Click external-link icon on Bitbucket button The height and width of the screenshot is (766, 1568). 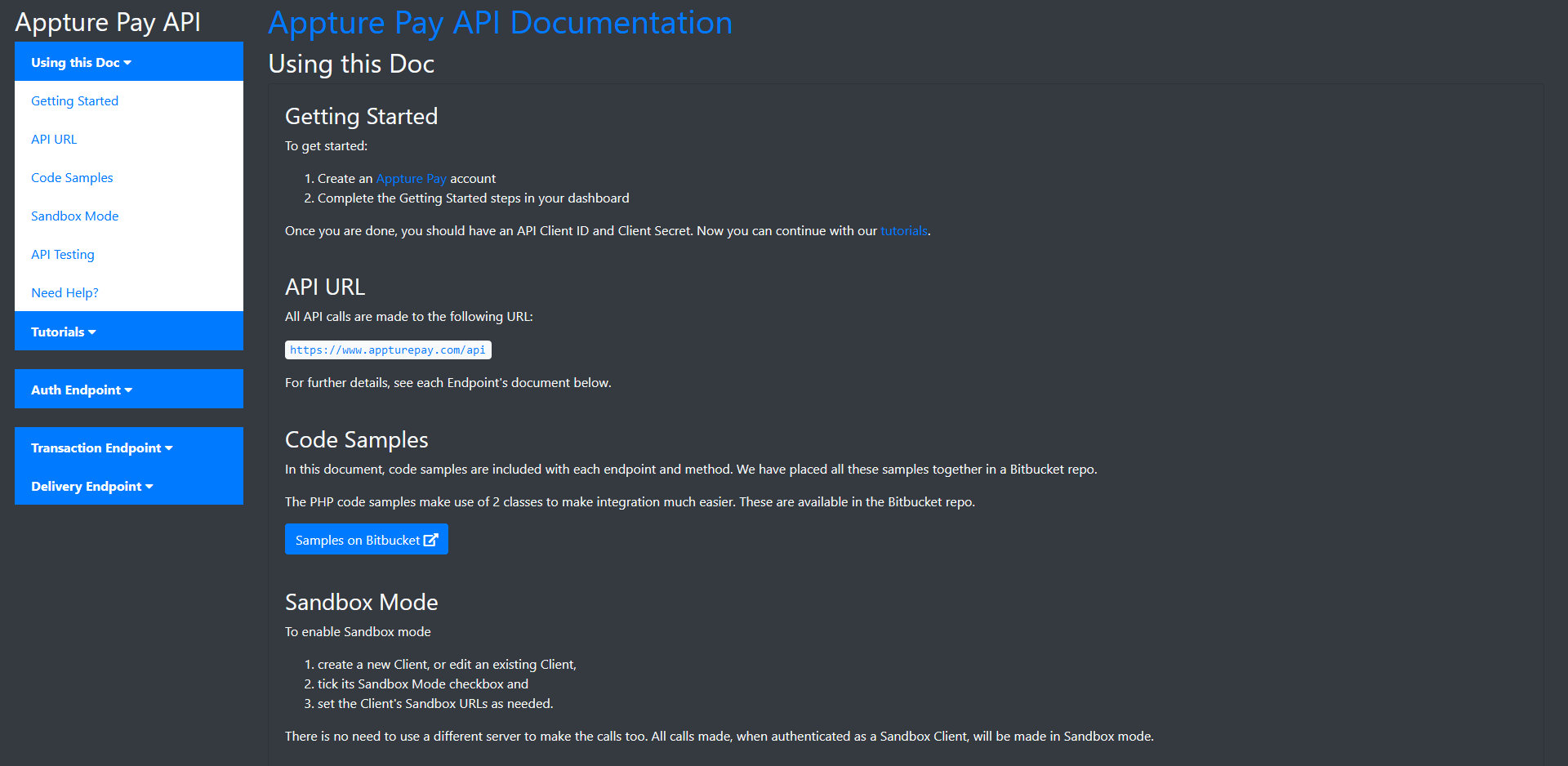431,540
